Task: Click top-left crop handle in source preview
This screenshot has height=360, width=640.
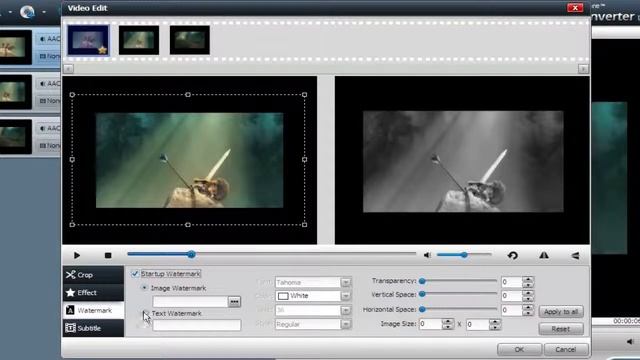Action: pyautogui.click(x=72, y=95)
